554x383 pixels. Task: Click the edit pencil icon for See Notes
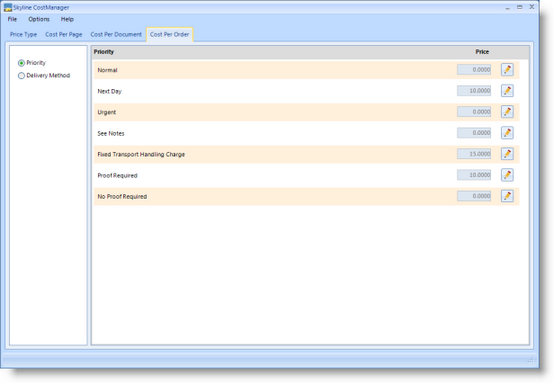507,133
